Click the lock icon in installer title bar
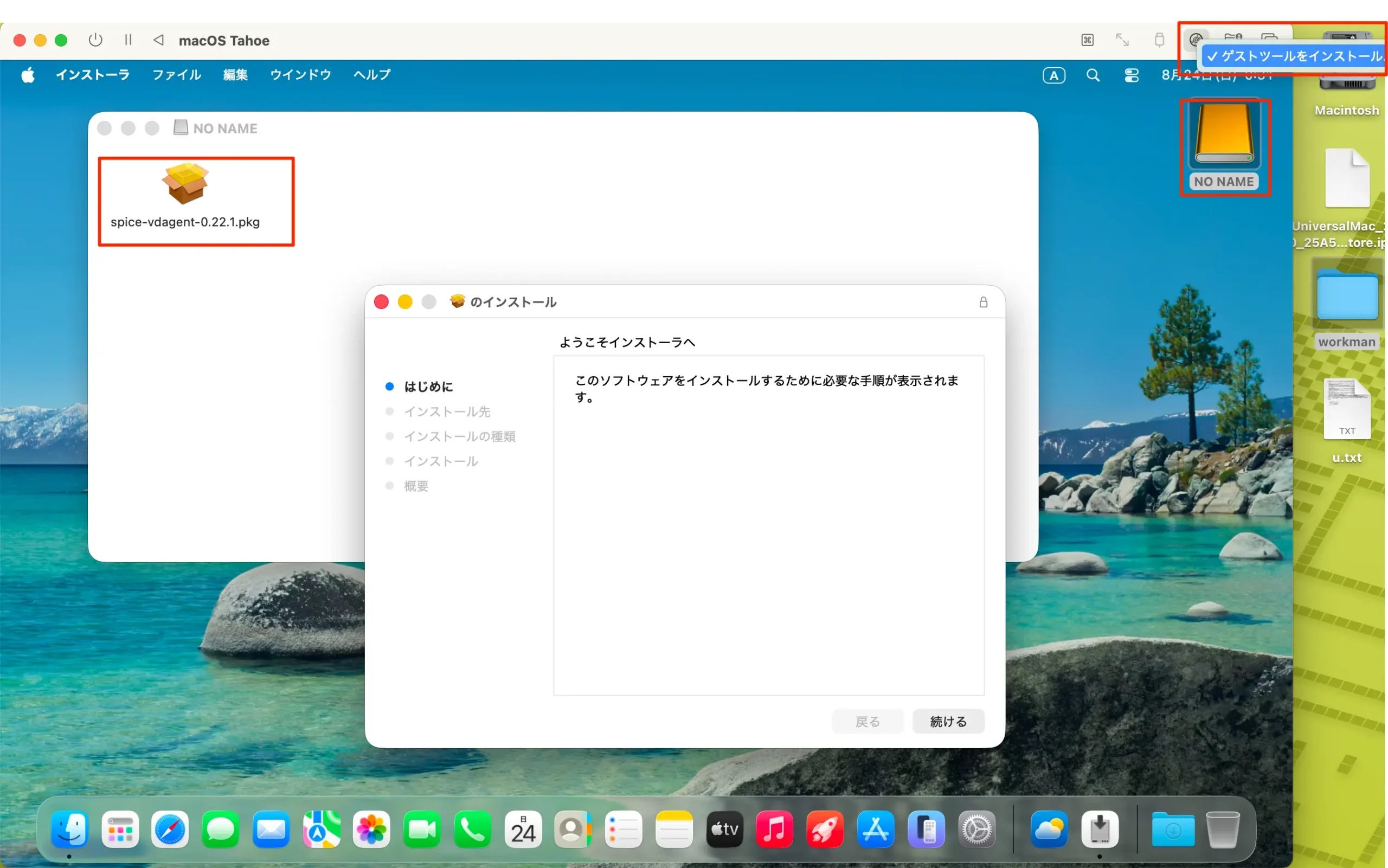This screenshot has height=868, width=1388. click(983, 303)
